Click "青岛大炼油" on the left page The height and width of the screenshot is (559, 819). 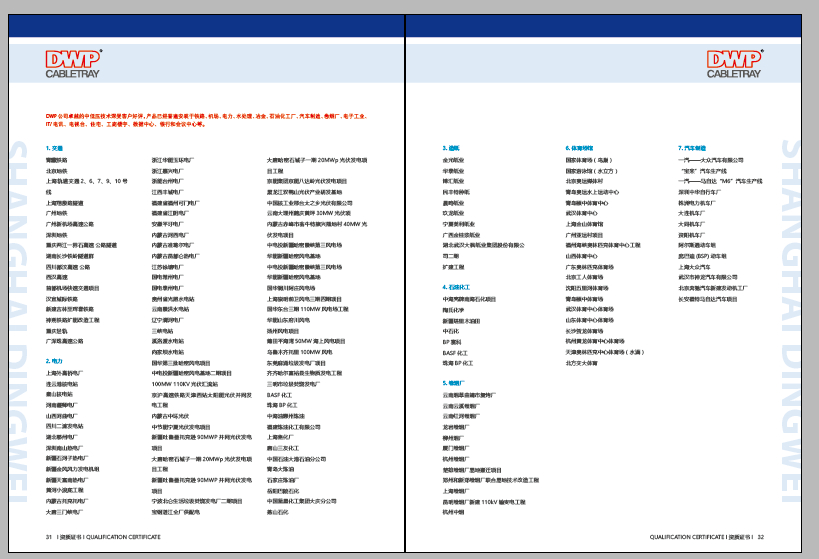[x=280, y=469]
